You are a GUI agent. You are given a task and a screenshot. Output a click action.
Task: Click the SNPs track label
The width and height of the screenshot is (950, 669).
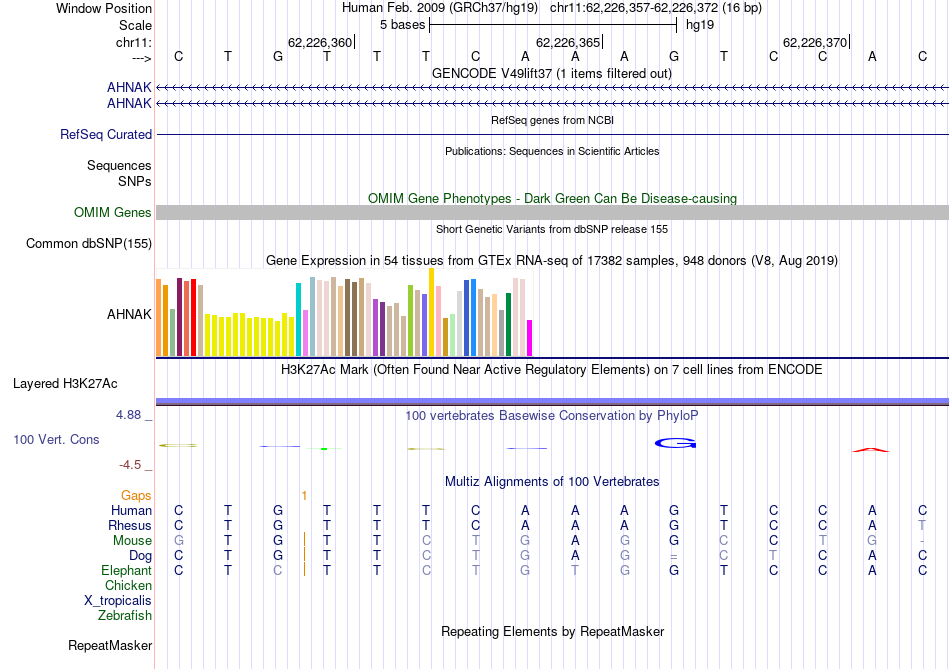point(135,181)
